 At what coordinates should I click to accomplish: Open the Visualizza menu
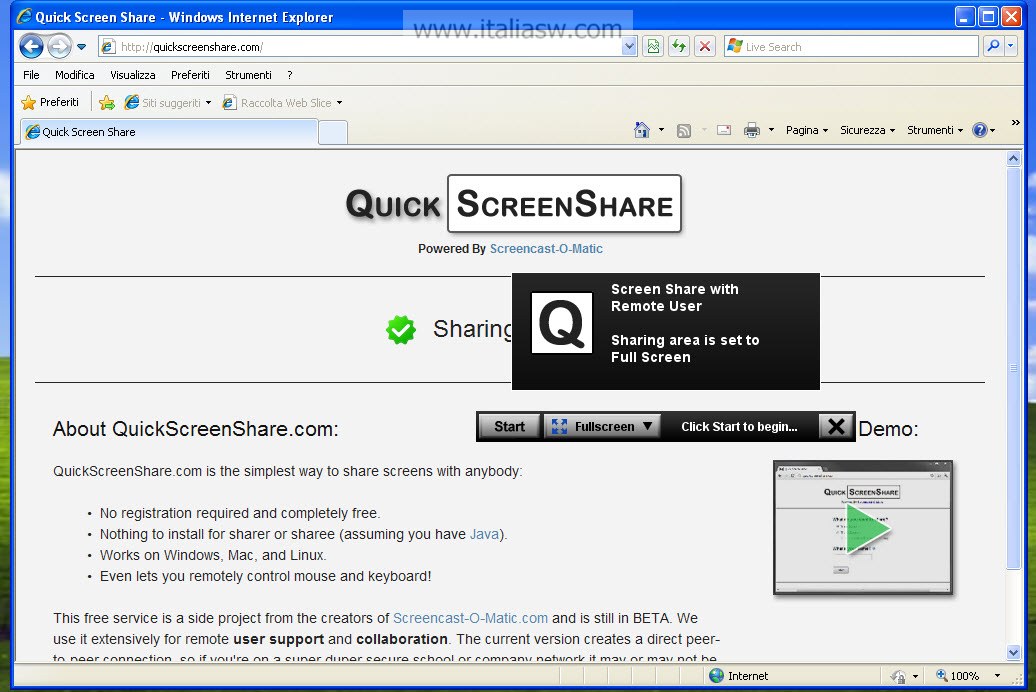click(133, 75)
